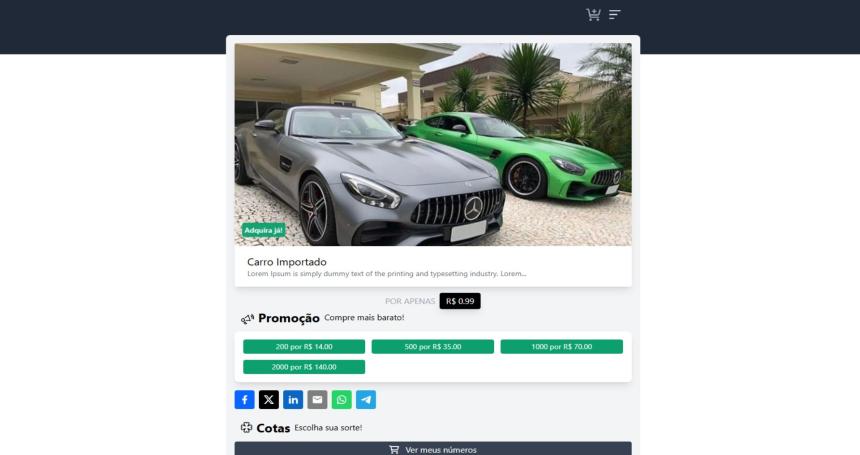
Task: Choose the 1000 por R$ 70.00 offer
Action: coord(562,346)
